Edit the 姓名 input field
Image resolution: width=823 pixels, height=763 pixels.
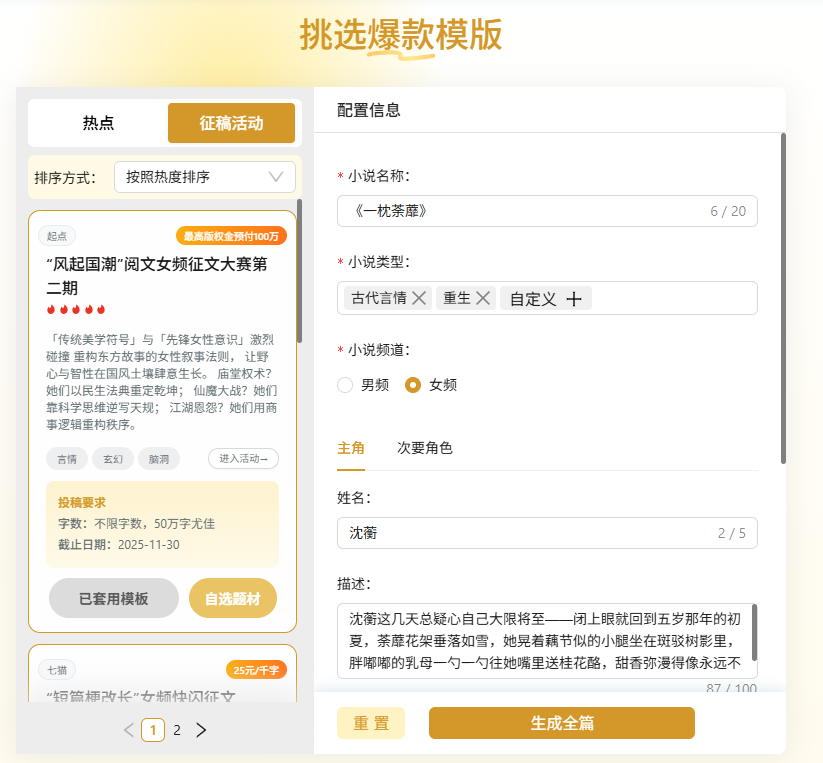pyautogui.click(x=547, y=533)
